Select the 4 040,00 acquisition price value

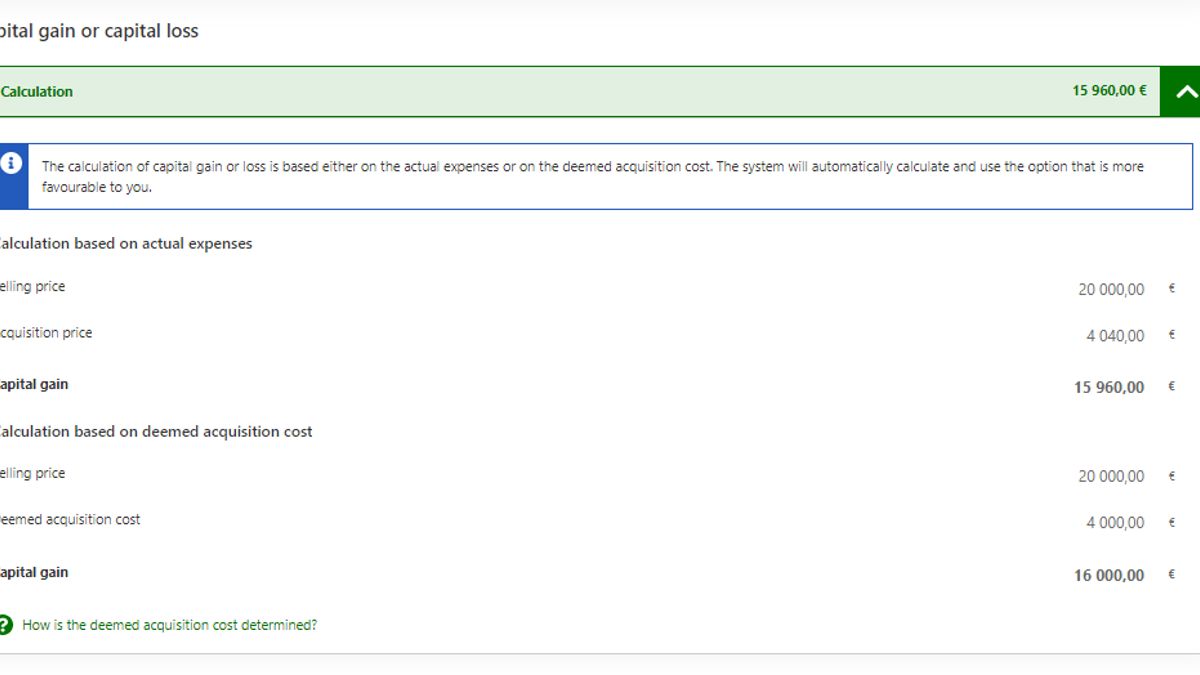coord(1115,336)
